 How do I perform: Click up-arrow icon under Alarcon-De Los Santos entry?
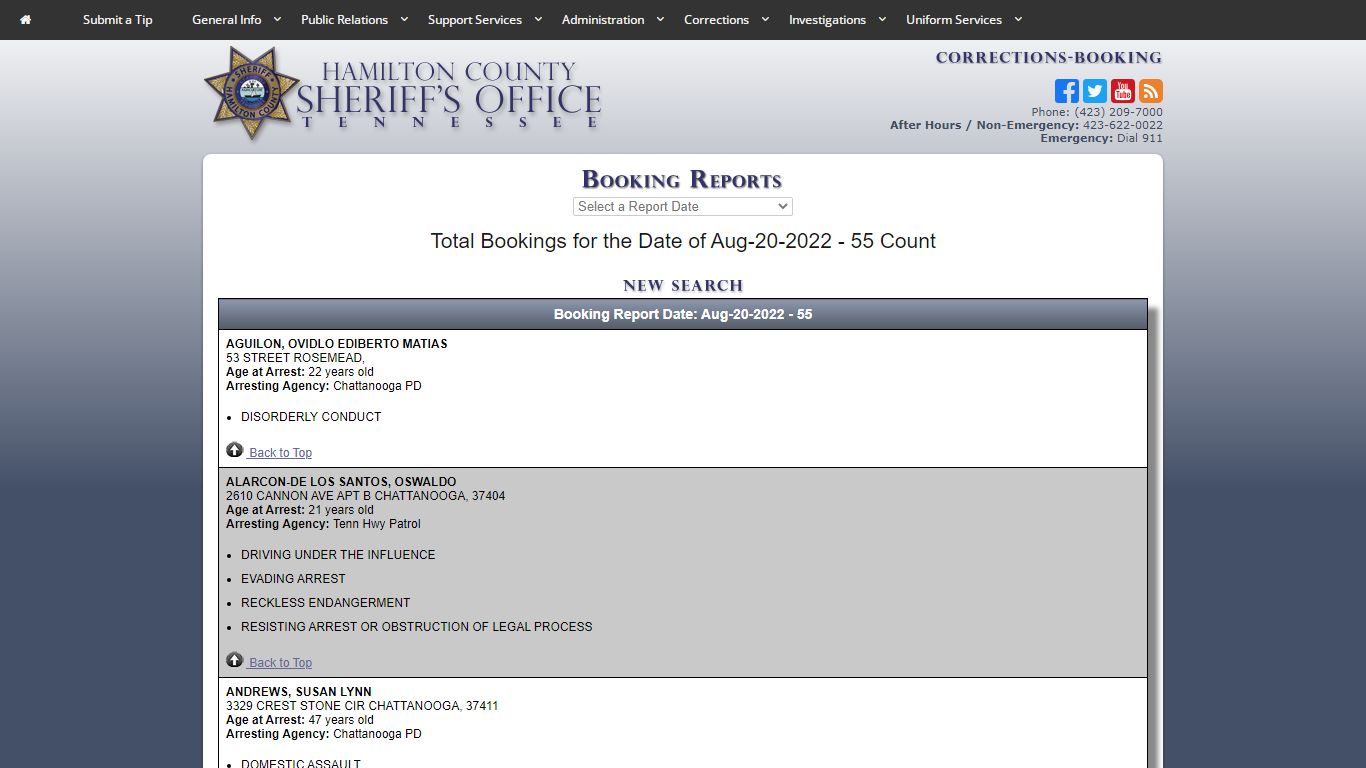(x=235, y=660)
